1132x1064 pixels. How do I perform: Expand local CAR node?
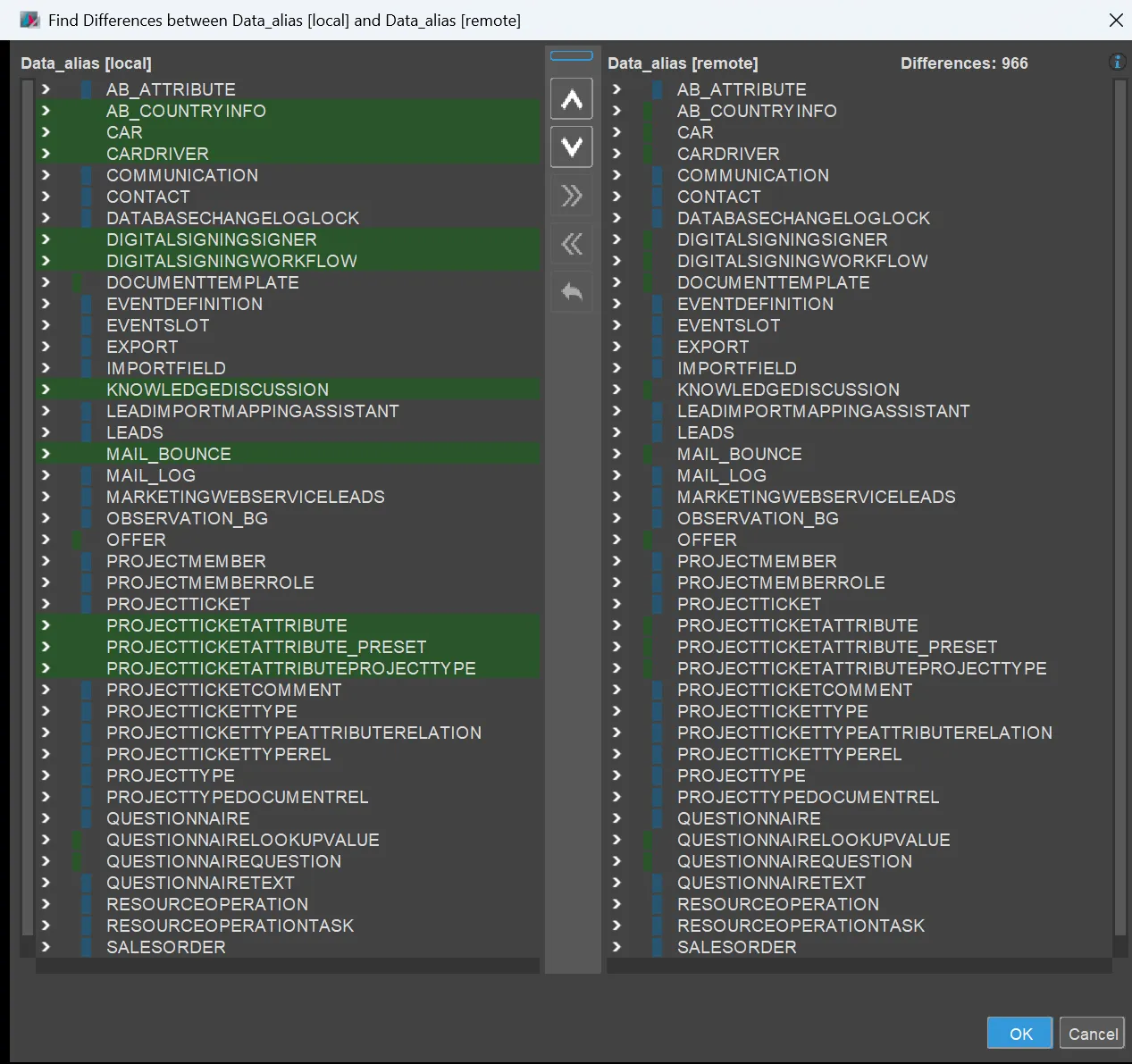[x=46, y=132]
